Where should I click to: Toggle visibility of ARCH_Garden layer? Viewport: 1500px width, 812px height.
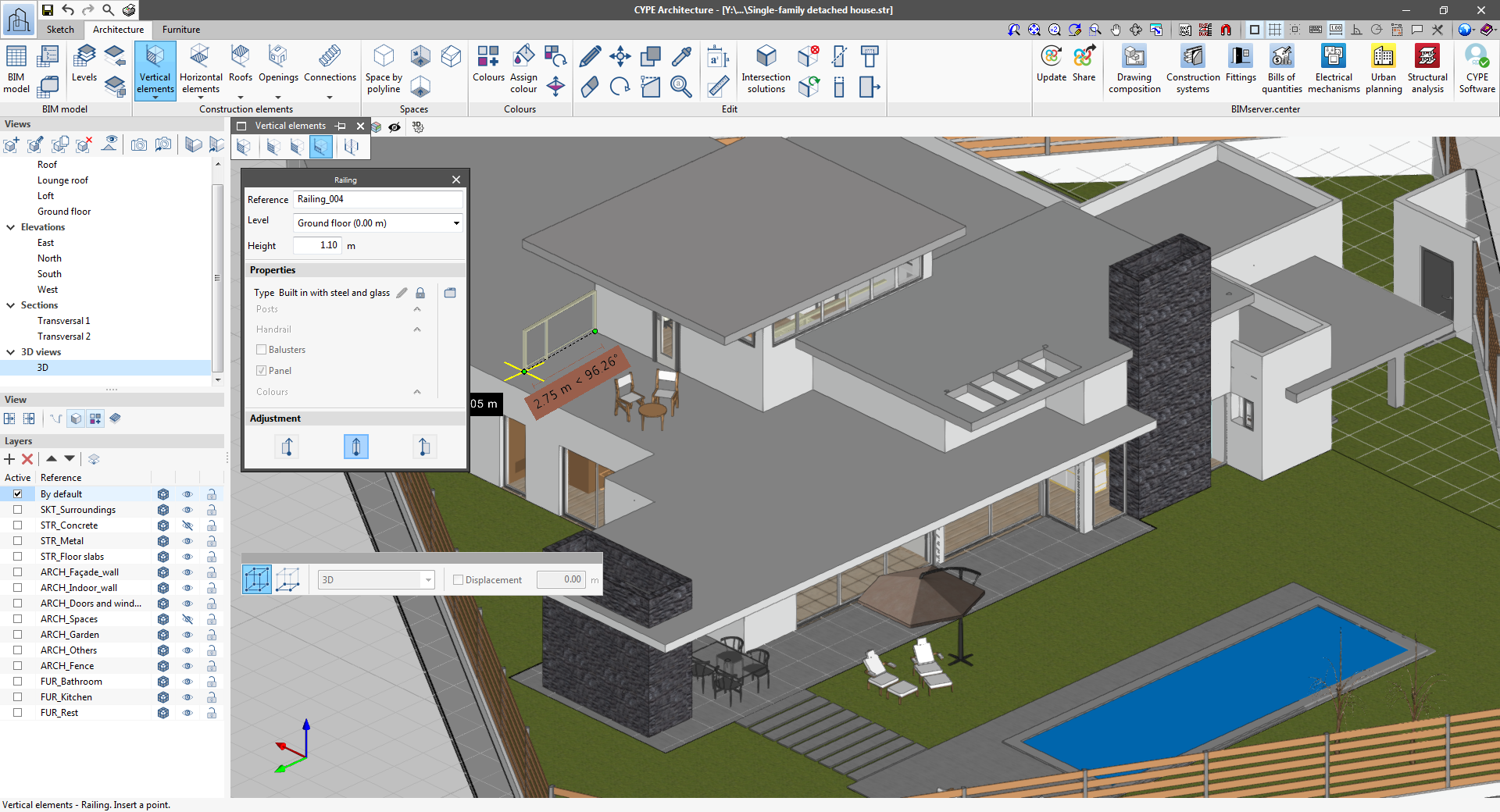[187, 635]
